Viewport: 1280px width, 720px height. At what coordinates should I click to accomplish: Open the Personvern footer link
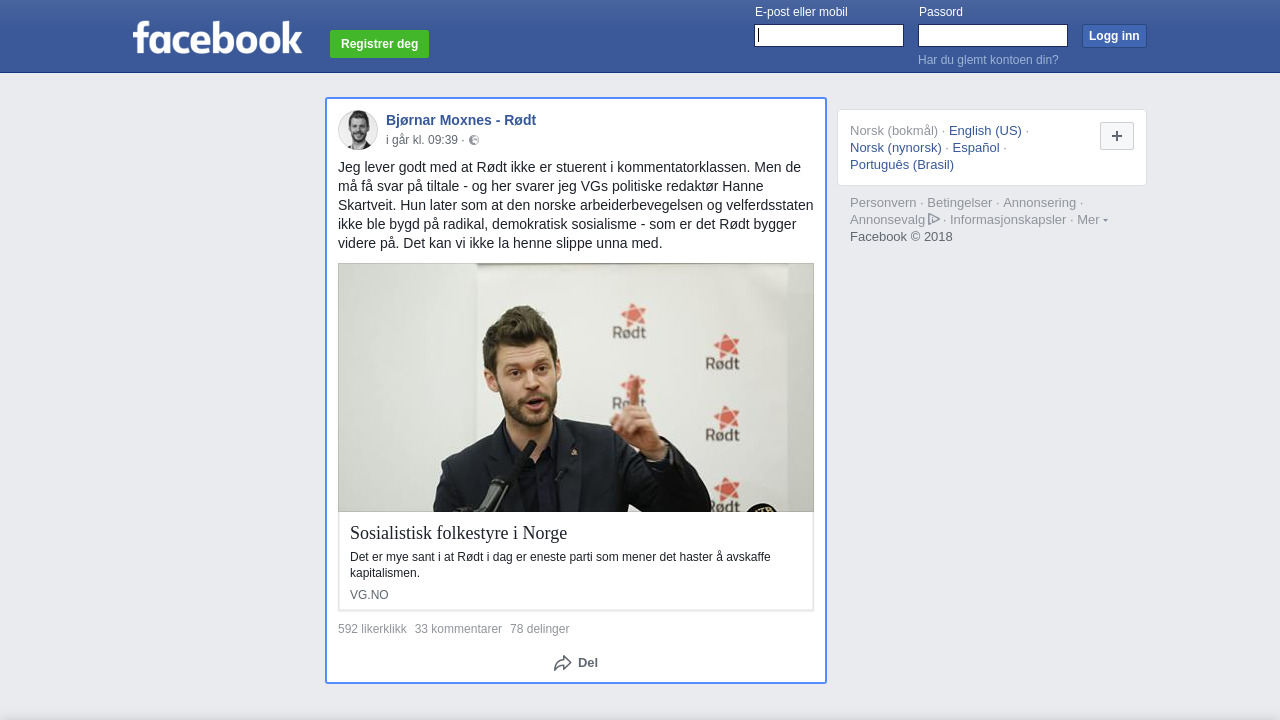[883, 203]
